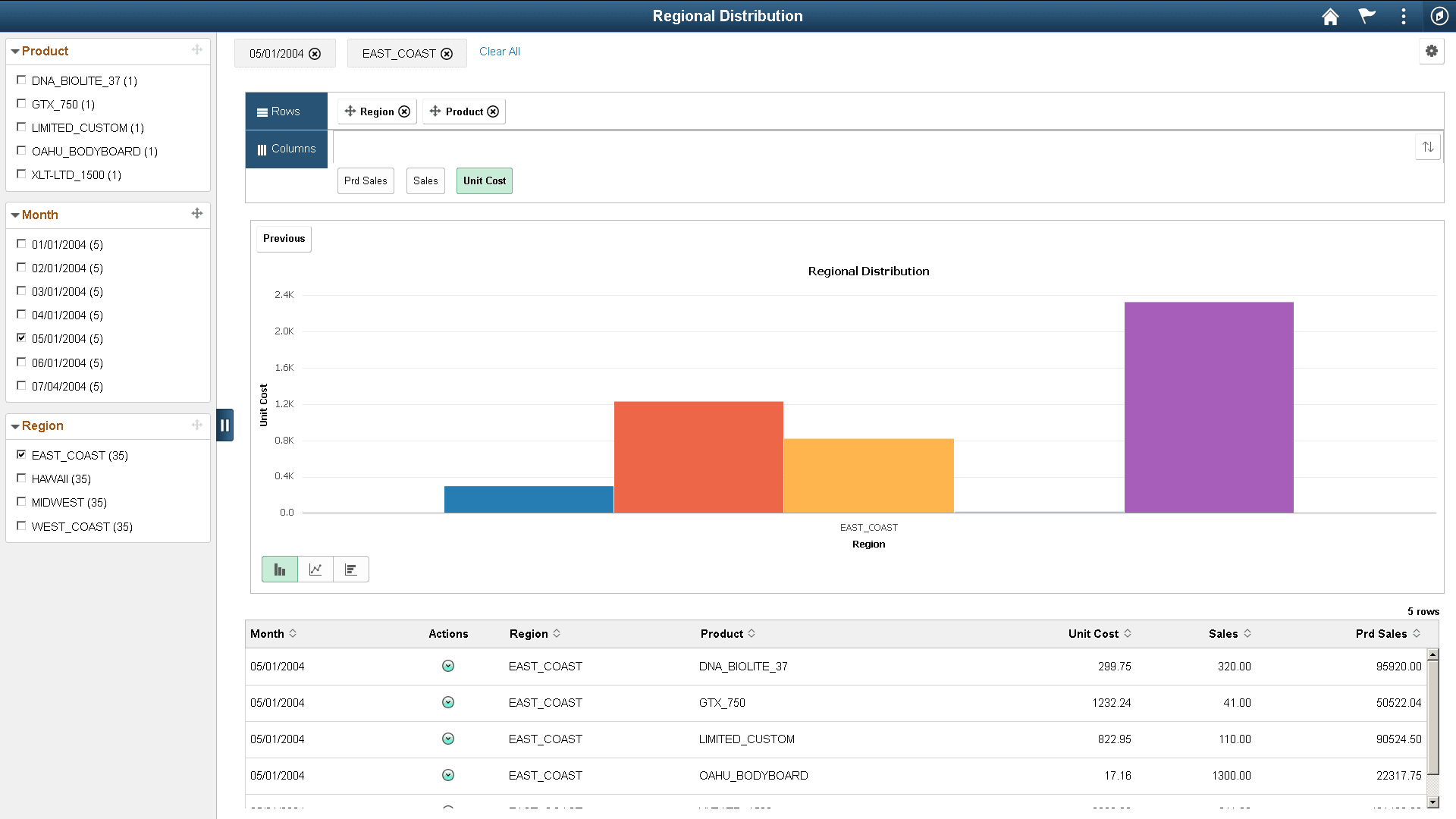Open the Home icon in the header
1456x819 pixels.
click(1330, 16)
